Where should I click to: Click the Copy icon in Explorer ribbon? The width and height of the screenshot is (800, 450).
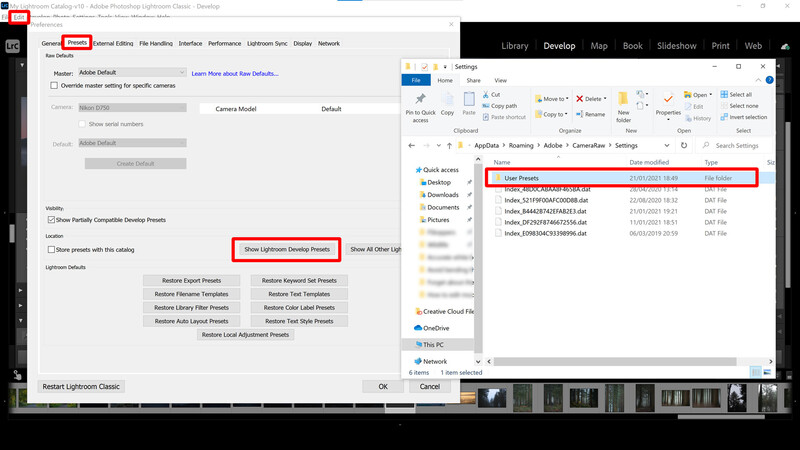(x=447, y=99)
